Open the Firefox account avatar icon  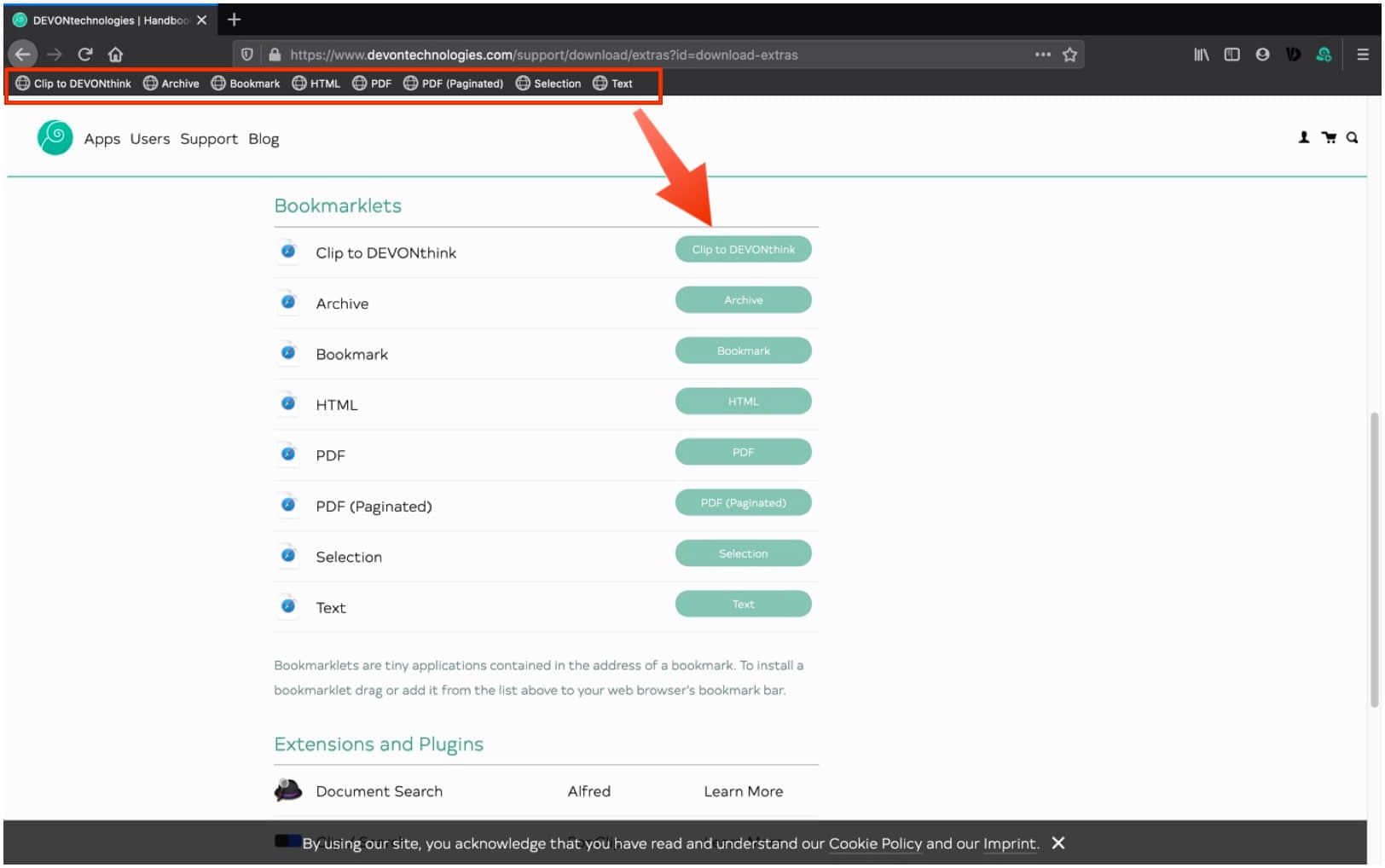click(x=1262, y=55)
